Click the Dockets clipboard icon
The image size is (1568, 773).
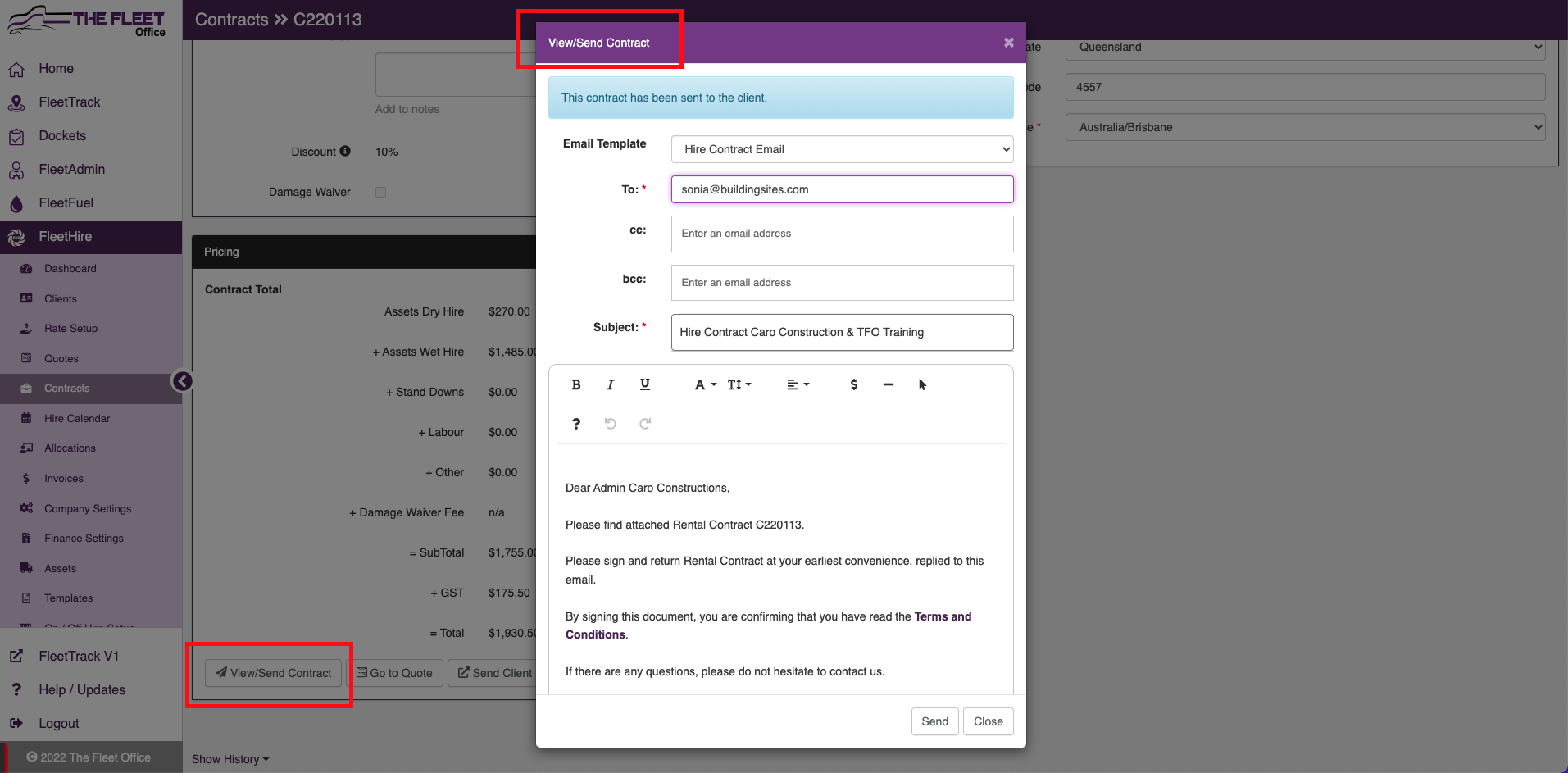16,137
